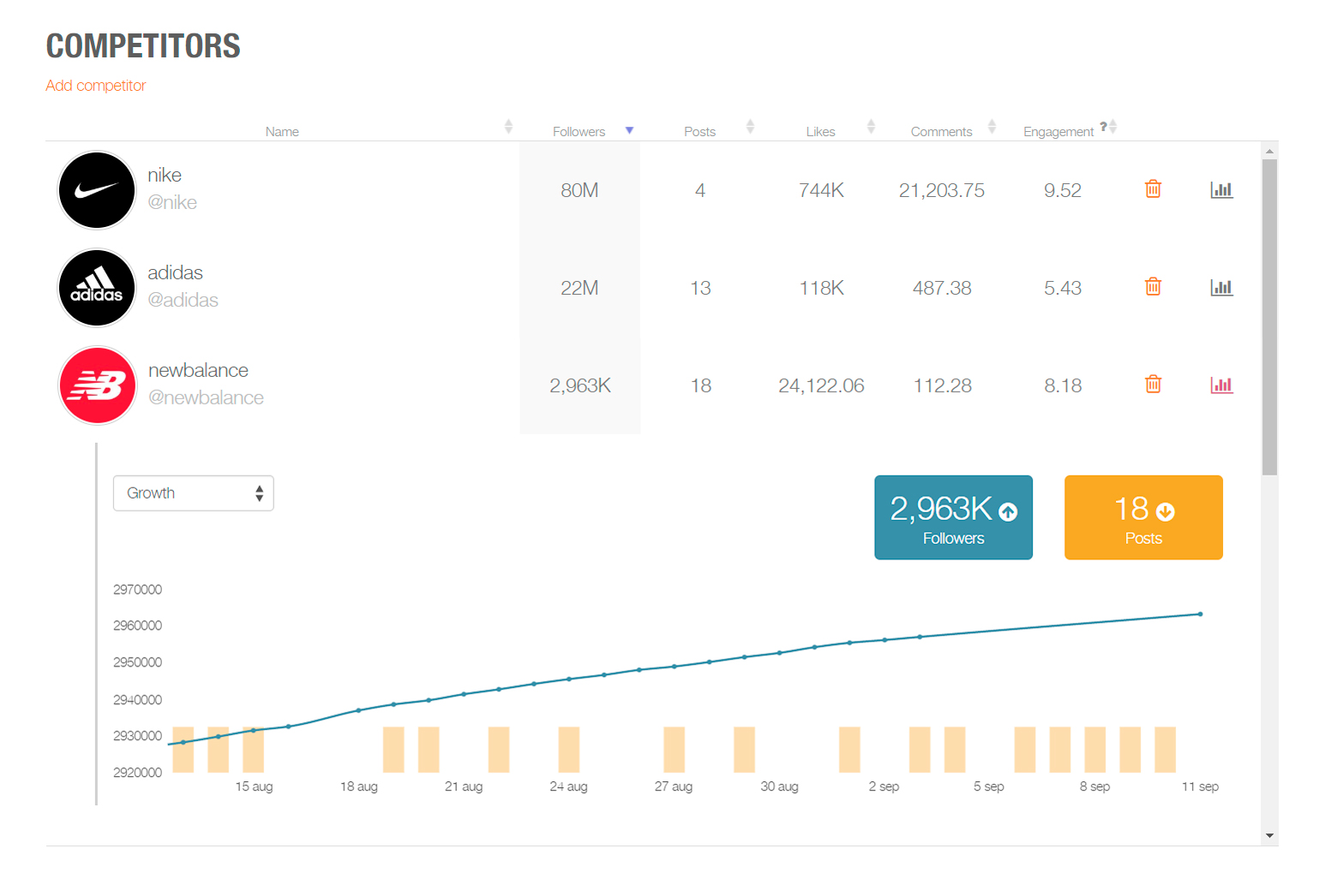Click the Add competitor link

pyautogui.click(x=96, y=86)
